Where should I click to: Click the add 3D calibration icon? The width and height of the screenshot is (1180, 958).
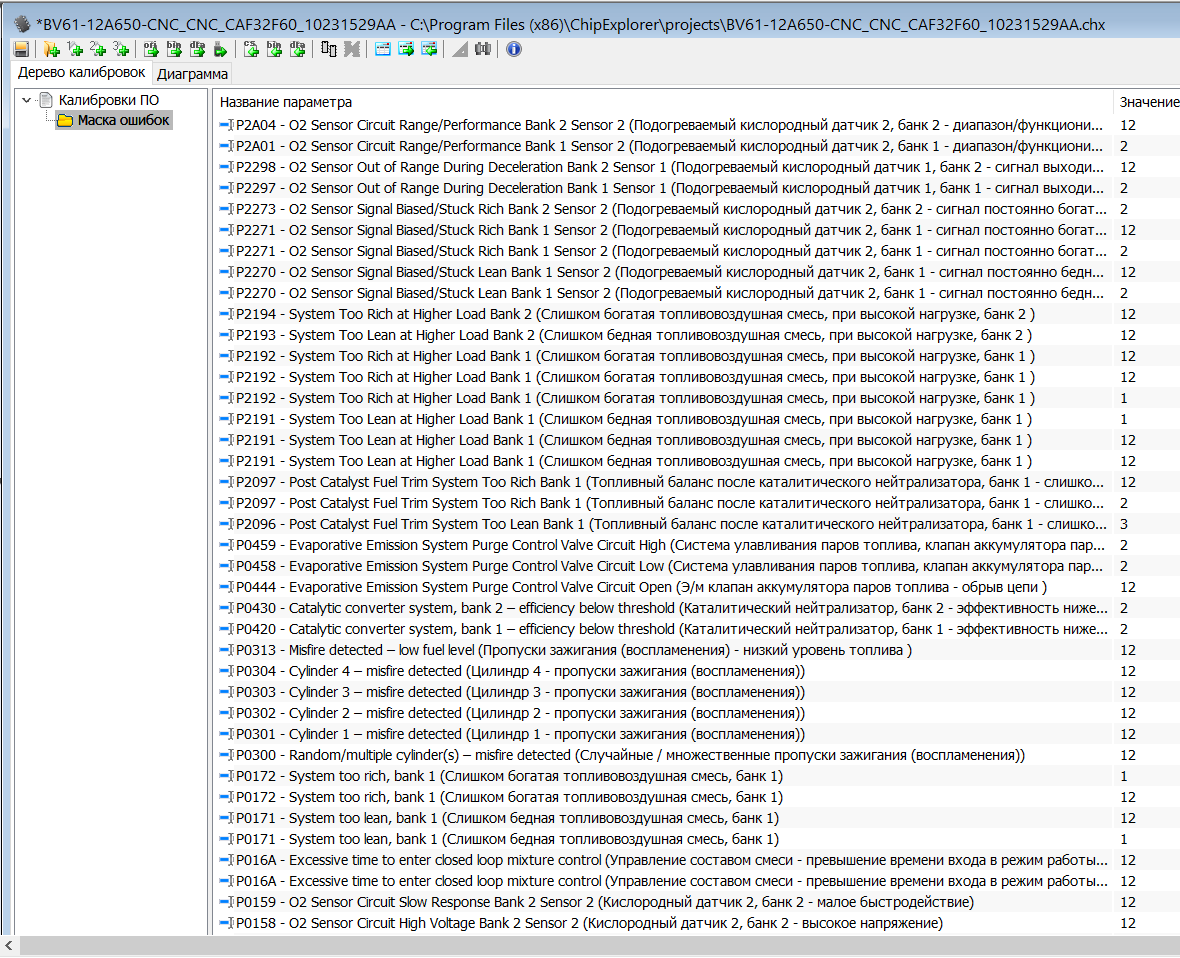click(120, 49)
